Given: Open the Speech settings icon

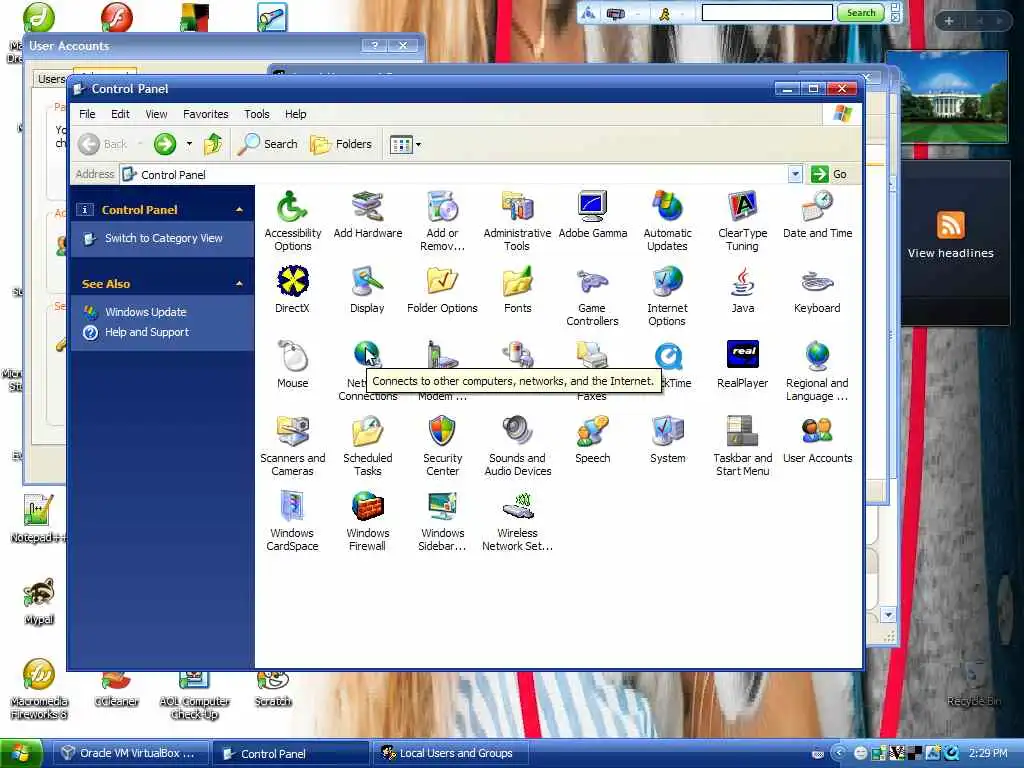Looking at the screenshot, I should (592, 440).
